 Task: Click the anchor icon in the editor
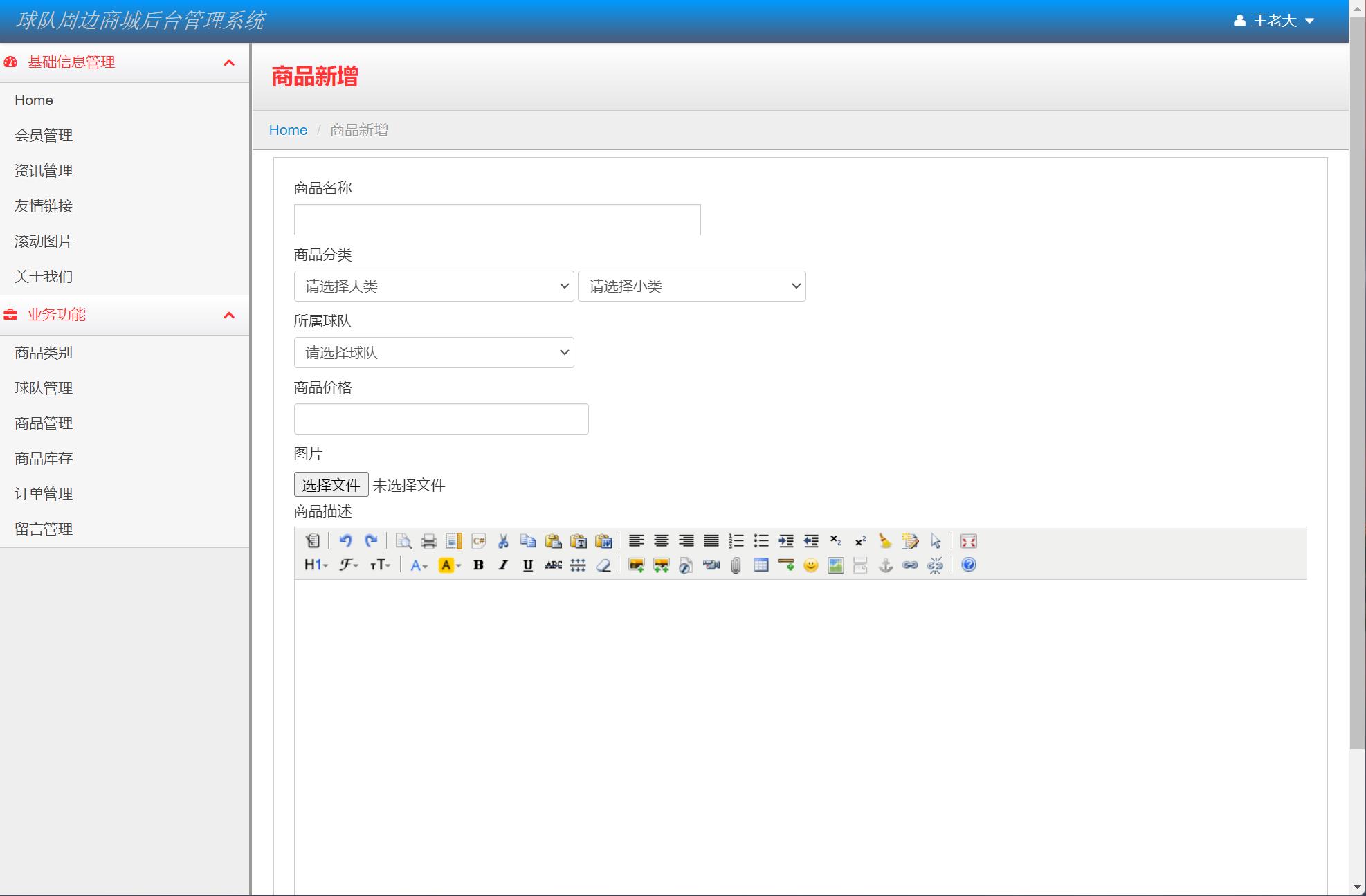click(x=885, y=565)
